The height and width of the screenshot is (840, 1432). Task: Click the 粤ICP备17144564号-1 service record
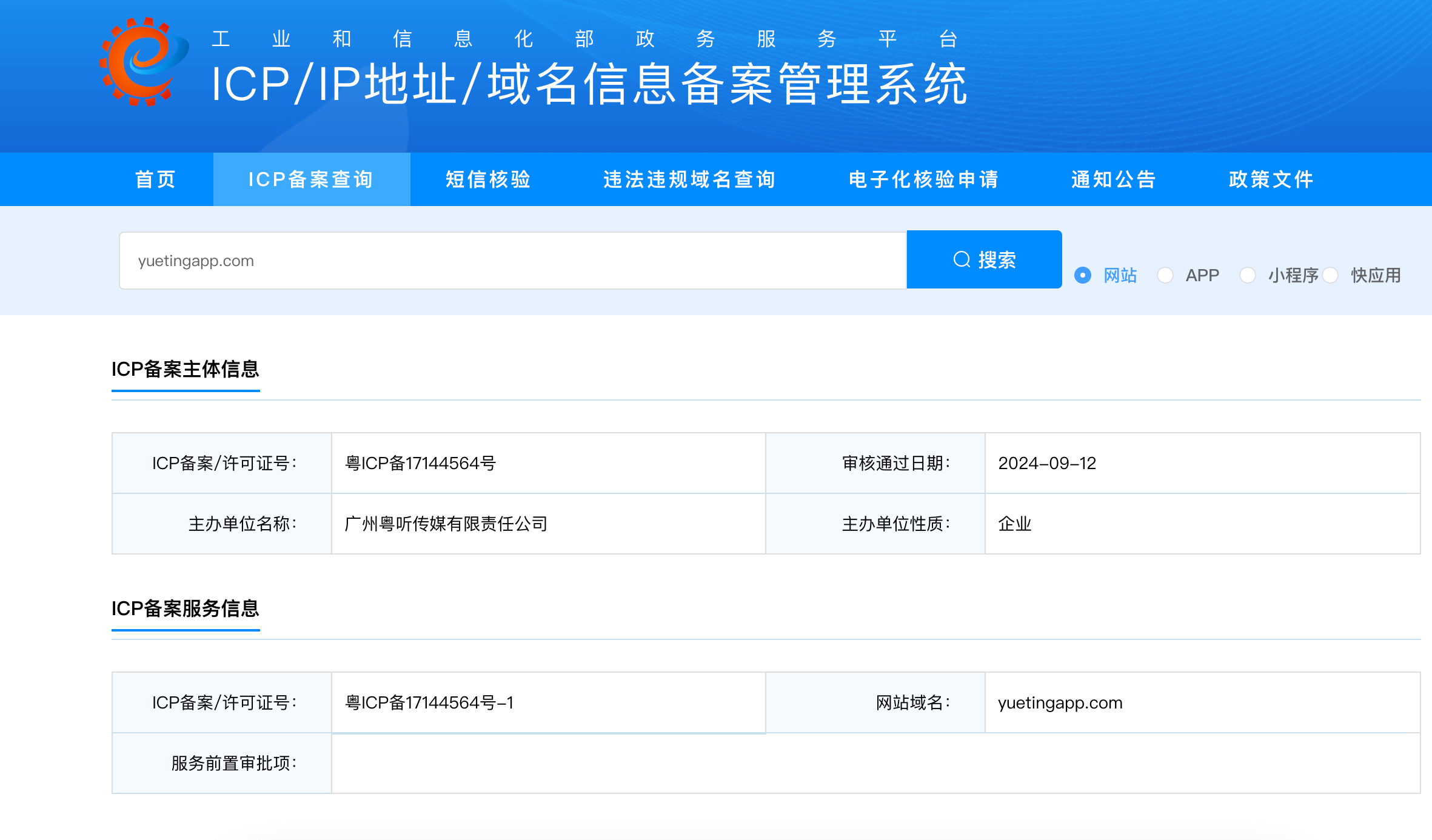429,702
